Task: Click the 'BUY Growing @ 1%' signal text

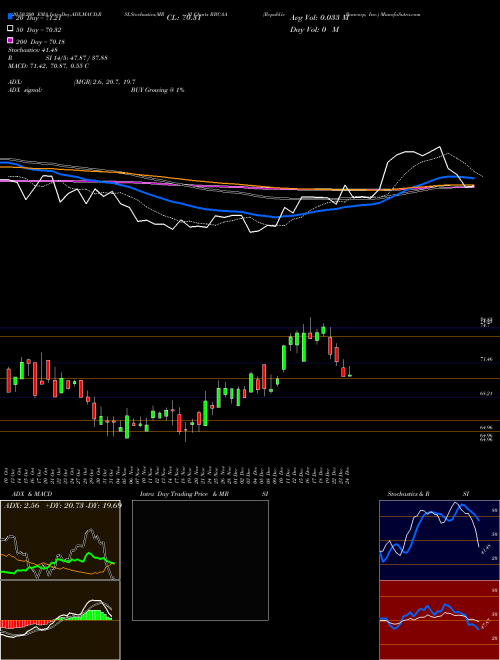Action: click(157, 90)
